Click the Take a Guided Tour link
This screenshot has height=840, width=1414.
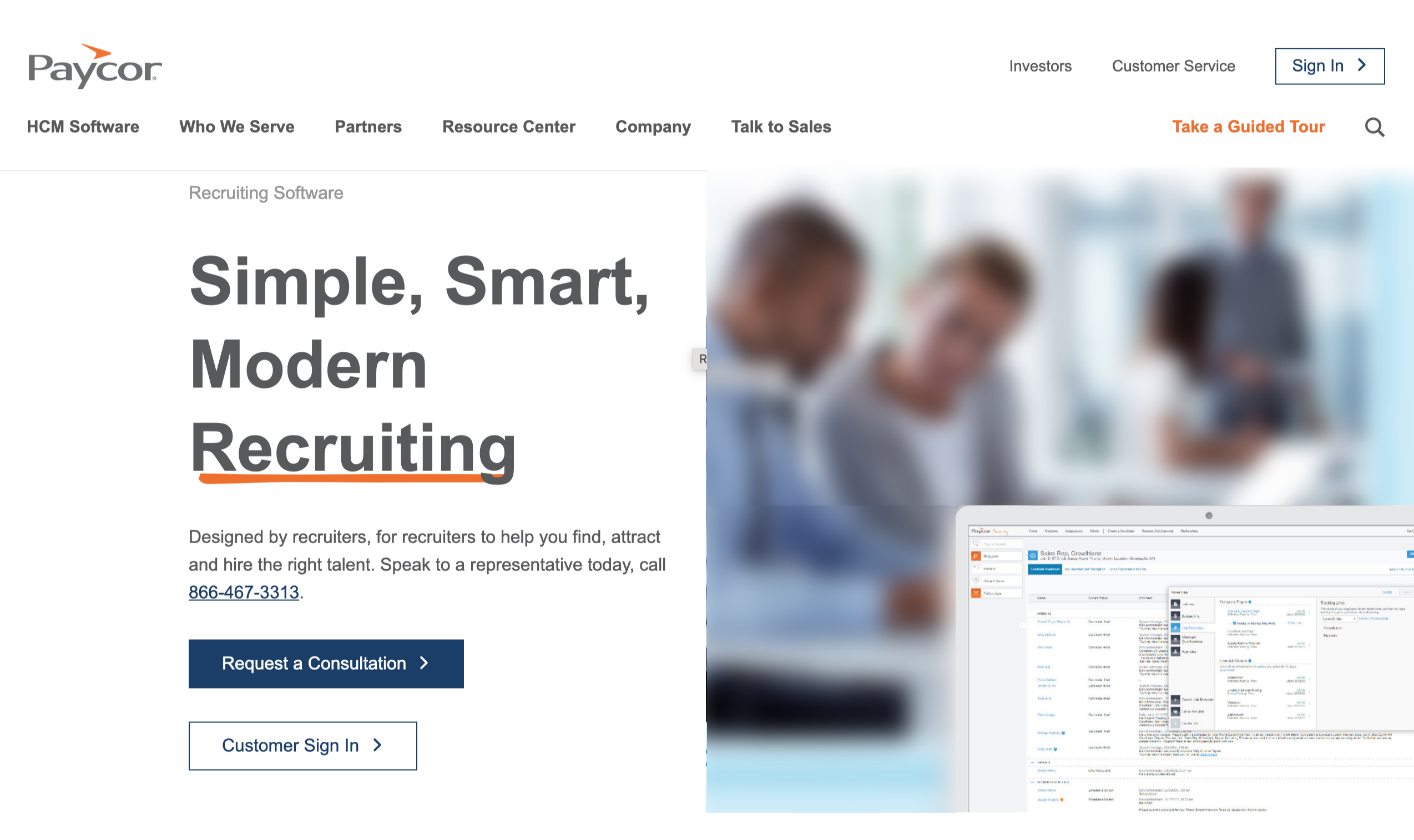pos(1248,126)
